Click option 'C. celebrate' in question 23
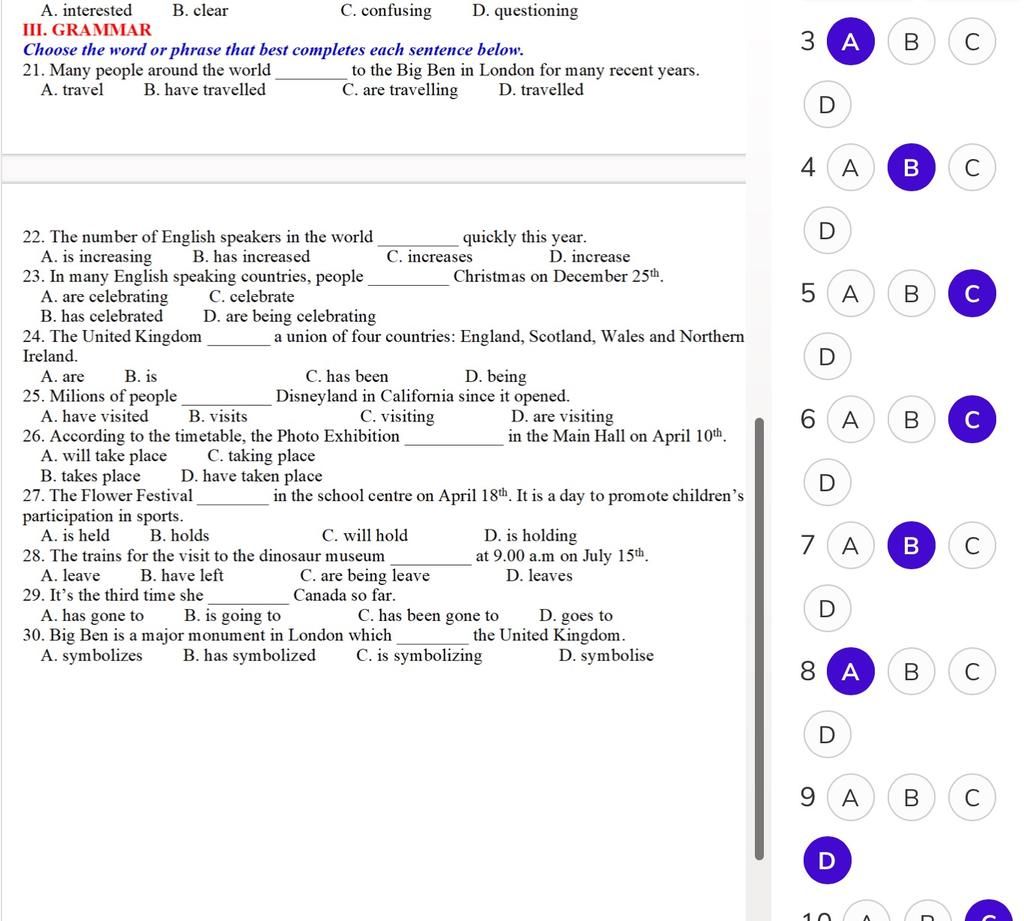Viewport: 1024px width, 921px height. click(251, 297)
